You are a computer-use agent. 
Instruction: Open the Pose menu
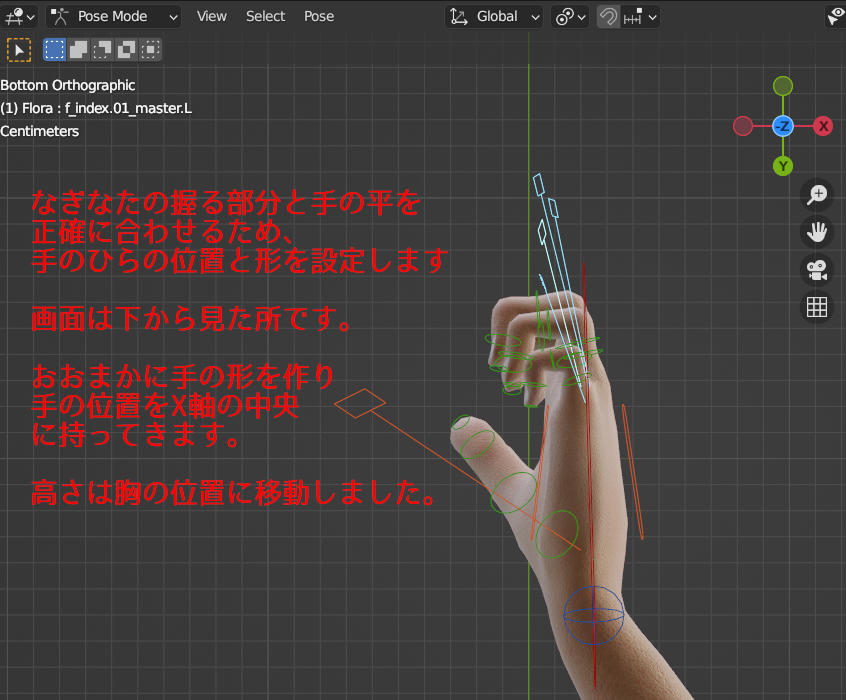[x=319, y=16]
